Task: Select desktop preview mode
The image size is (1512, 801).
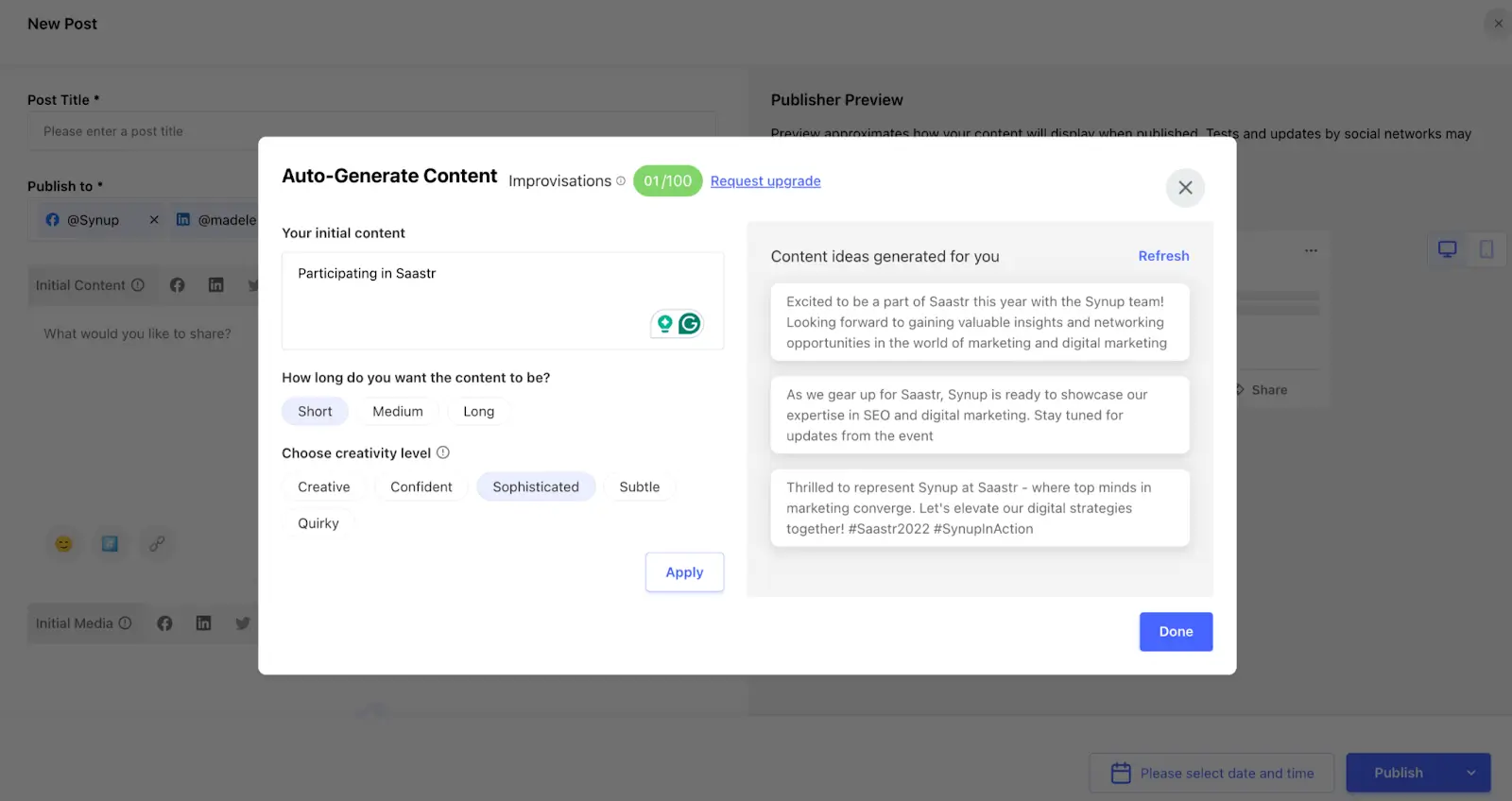Action: click(1448, 249)
